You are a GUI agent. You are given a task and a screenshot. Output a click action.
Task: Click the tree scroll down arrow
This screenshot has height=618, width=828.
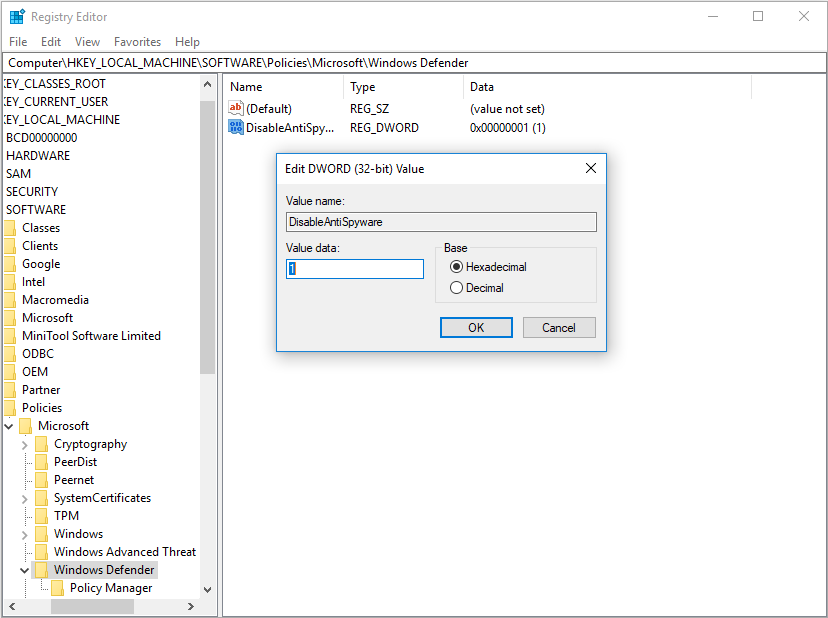[208, 589]
